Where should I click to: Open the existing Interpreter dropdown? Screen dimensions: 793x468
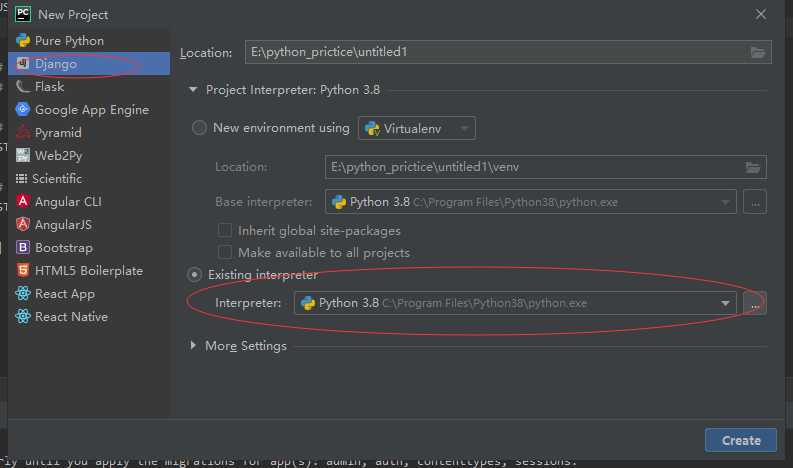(x=515, y=303)
